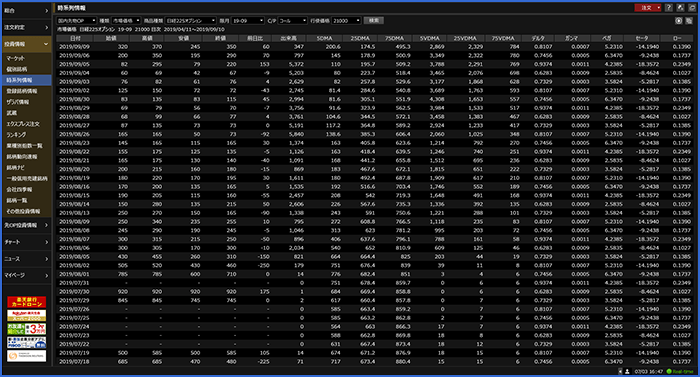
Task: Open 武蔵 in the sidebar
Action: pos(26,113)
